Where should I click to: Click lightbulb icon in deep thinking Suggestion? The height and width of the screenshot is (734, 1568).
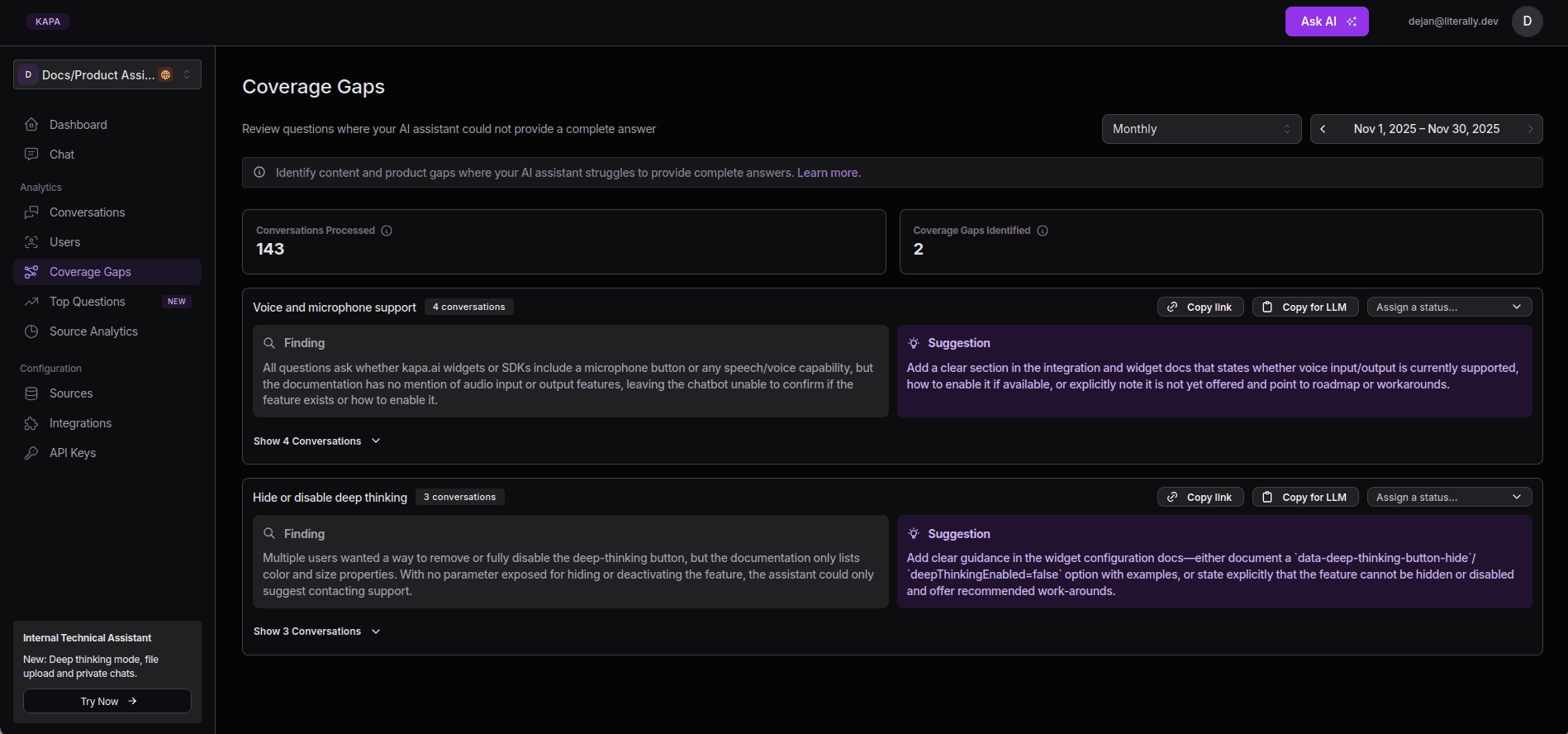coord(914,534)
